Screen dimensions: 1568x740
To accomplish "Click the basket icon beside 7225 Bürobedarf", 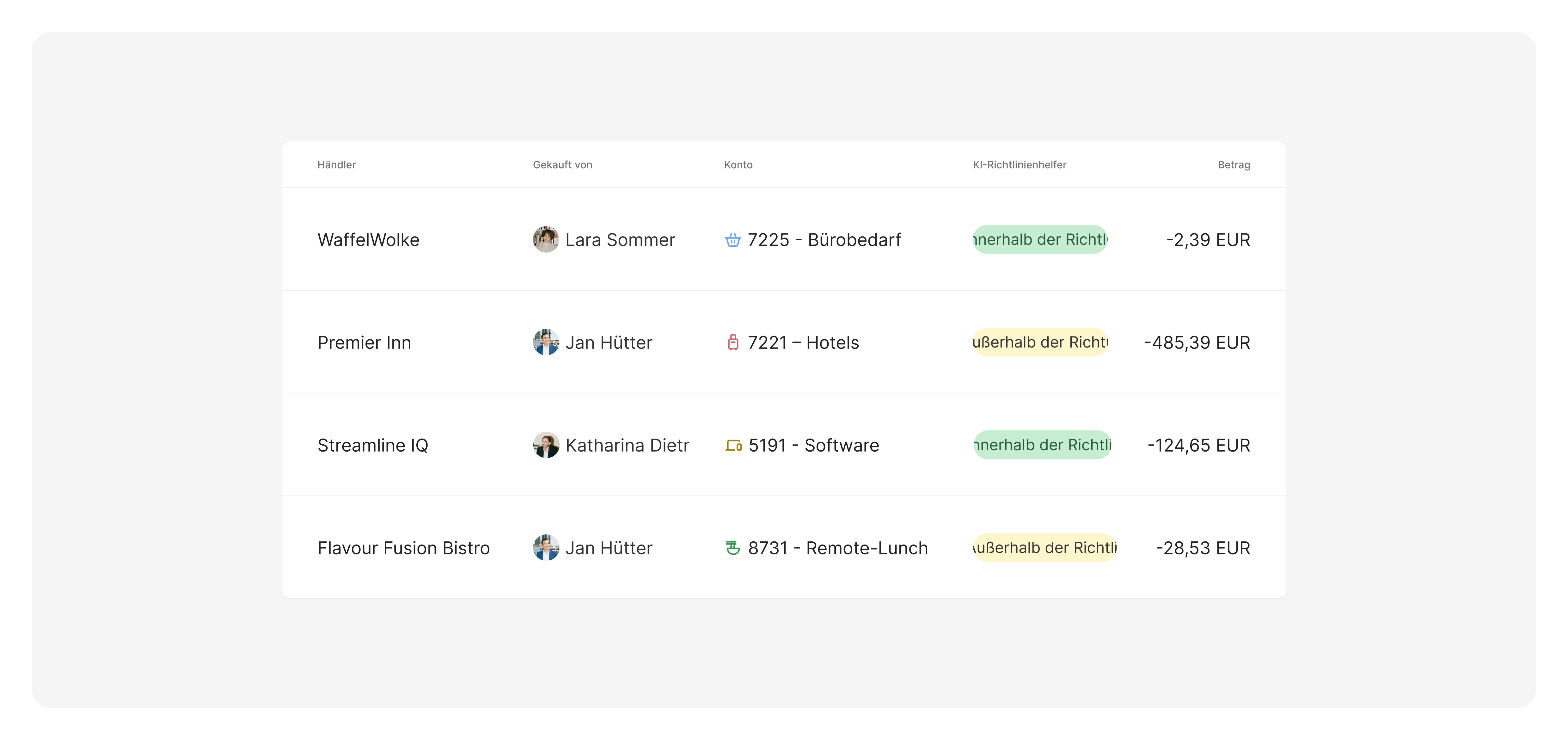I will click(733, 240).
